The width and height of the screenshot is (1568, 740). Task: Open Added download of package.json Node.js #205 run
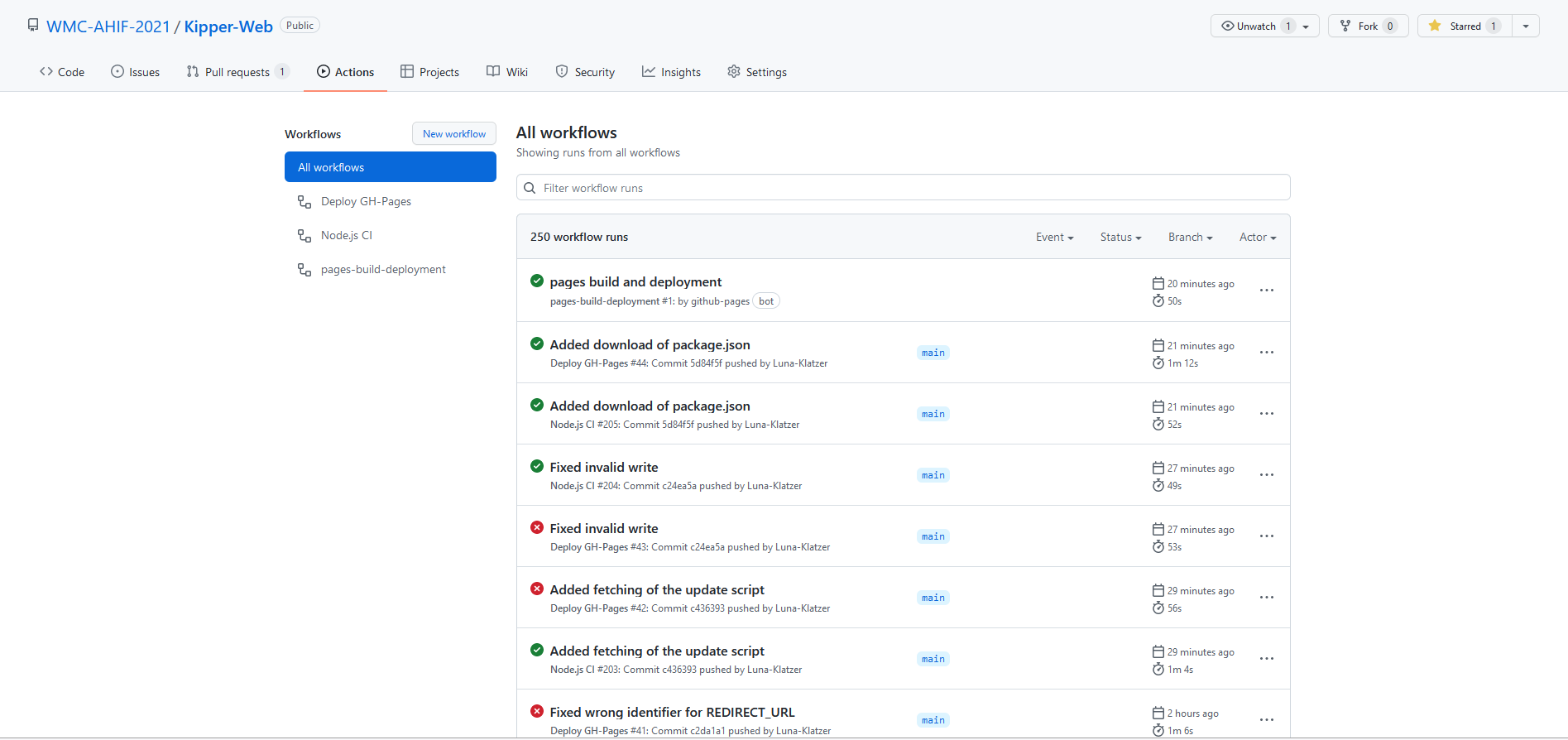(x=650, y=406)
